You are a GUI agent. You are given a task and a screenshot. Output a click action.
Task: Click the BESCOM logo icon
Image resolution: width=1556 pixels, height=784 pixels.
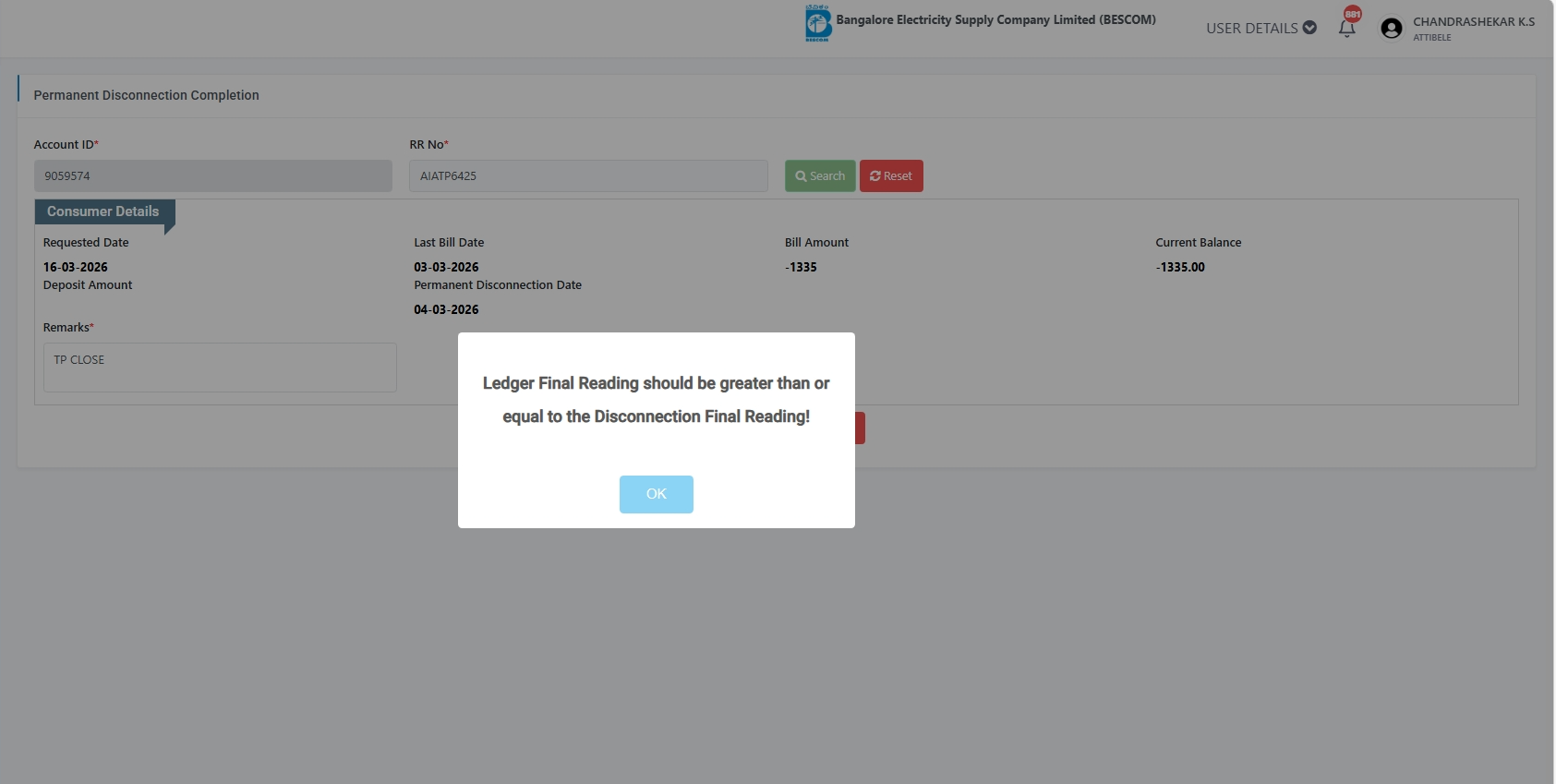coord(817,23)
